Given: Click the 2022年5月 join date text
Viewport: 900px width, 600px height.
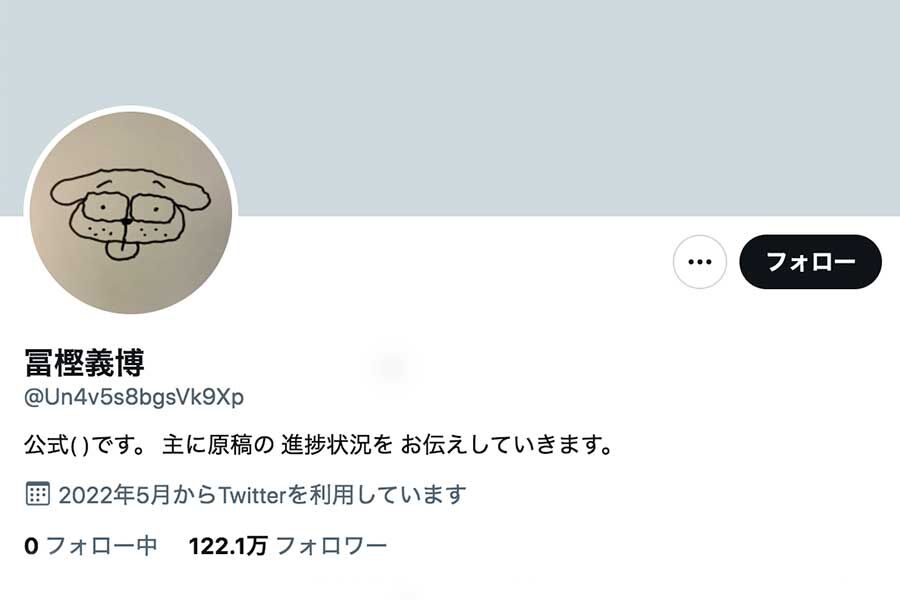Looking at the screenshot, I should [x=115, y=494].
